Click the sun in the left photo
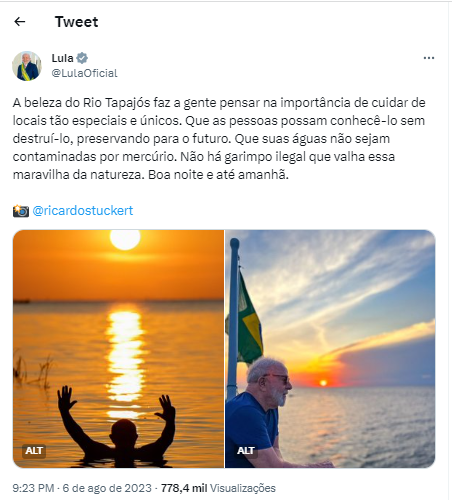This screenshot has height=500, width=452. (125, 239)
